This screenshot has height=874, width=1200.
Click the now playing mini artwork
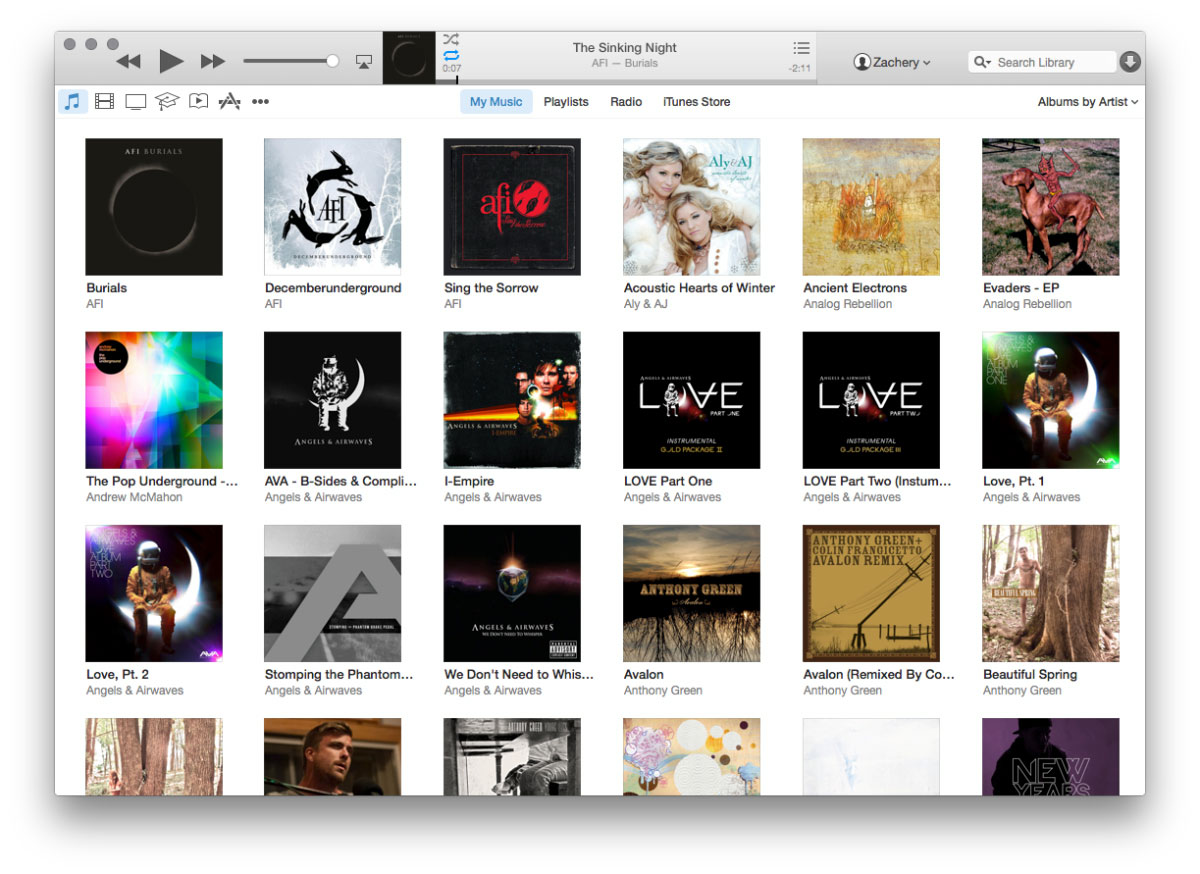pyautogui.click(x=409, y=58)
